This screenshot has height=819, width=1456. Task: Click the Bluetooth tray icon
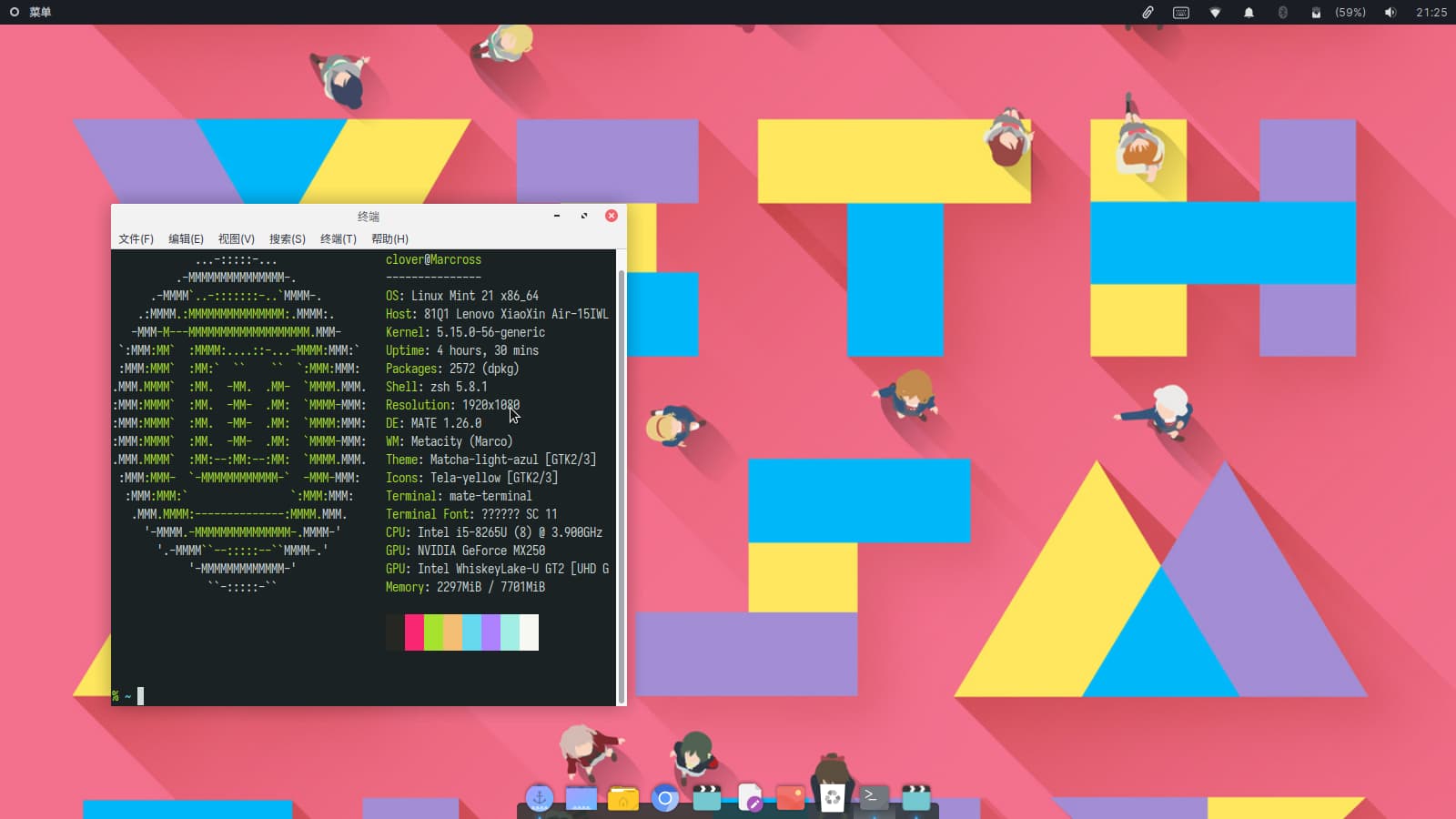[1282, 12]
